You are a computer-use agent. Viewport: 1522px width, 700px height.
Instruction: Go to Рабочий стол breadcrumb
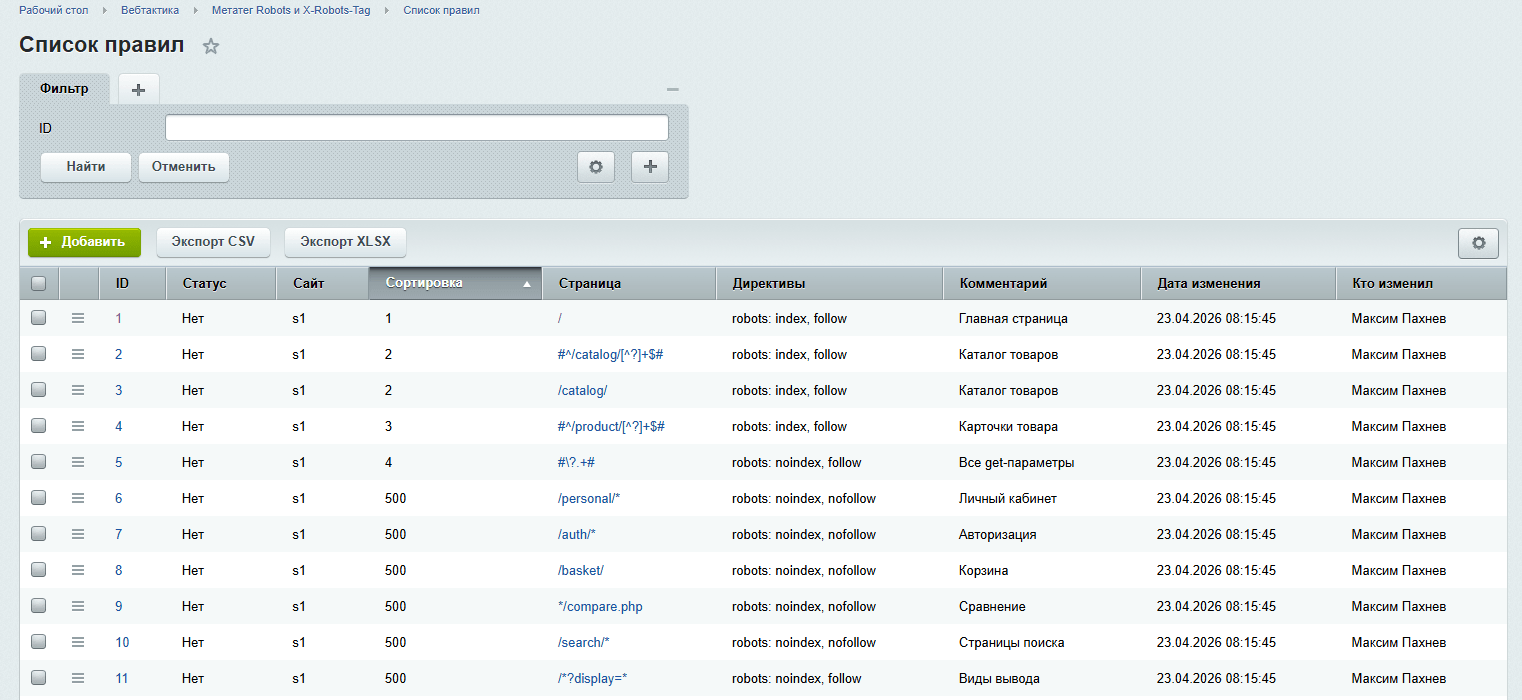pyautogui.click(x=54, y=10)
